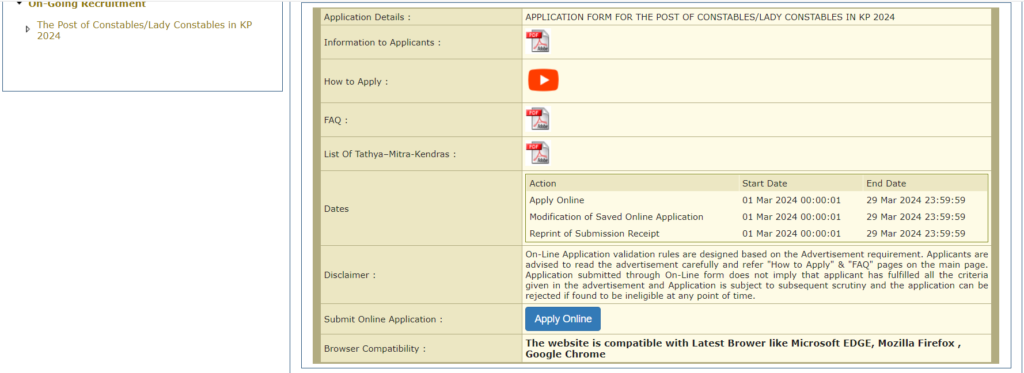Screen dimensions: 1024x373
Task: Open the Information to Applicants PDF icon
Action: 537,41
